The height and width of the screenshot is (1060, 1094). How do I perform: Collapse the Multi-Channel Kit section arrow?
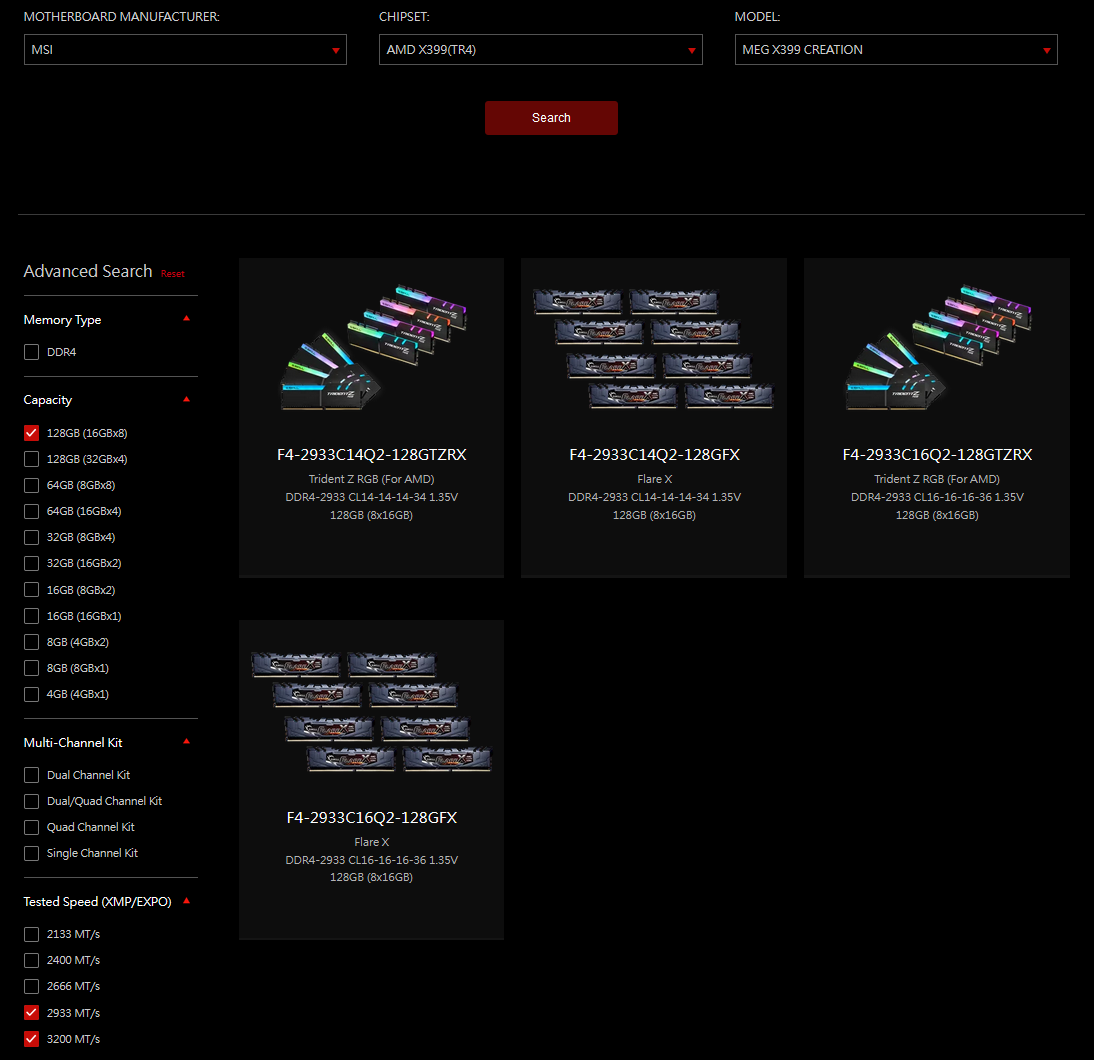[186, 742]
